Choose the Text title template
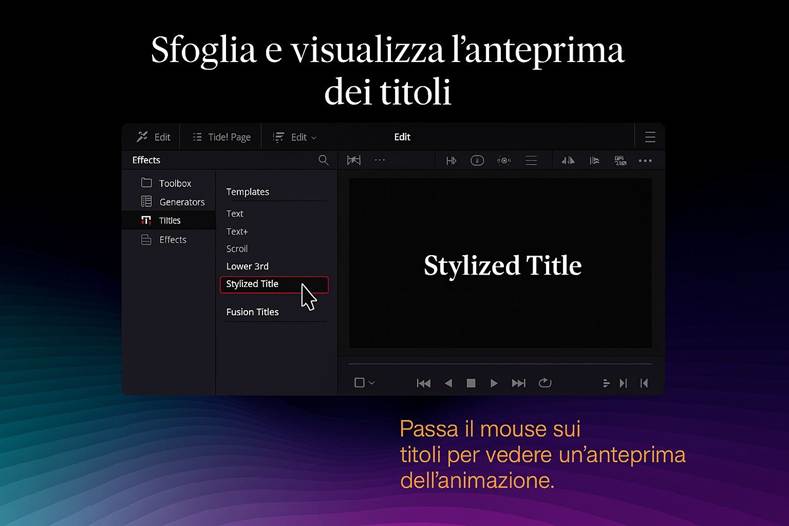 [x=234, y=213]
